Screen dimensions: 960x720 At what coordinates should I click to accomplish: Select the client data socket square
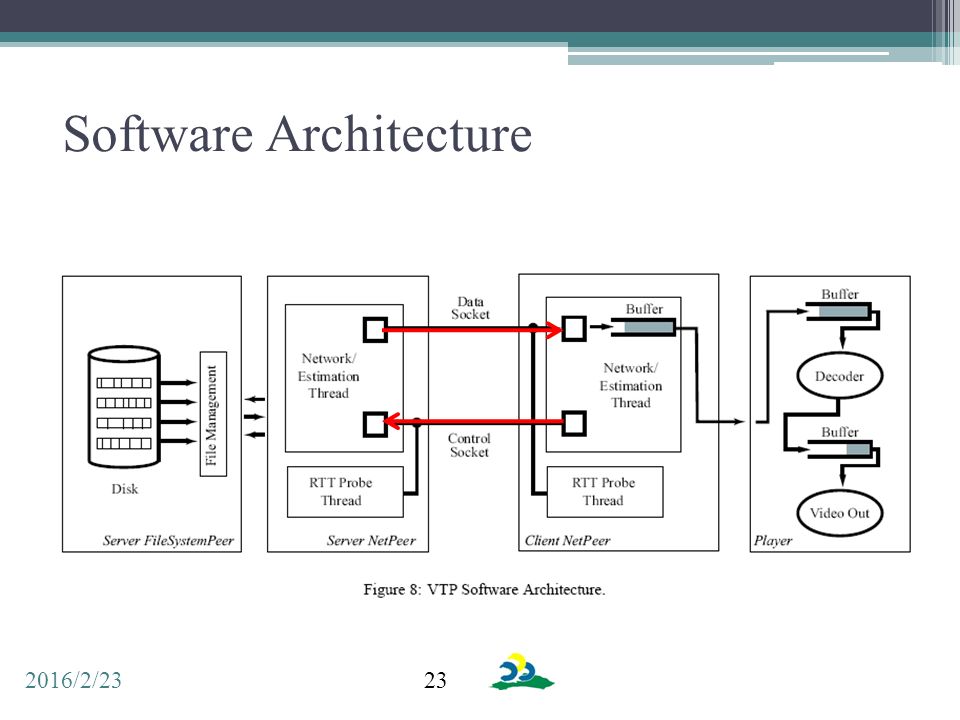[x=574, y=328]
